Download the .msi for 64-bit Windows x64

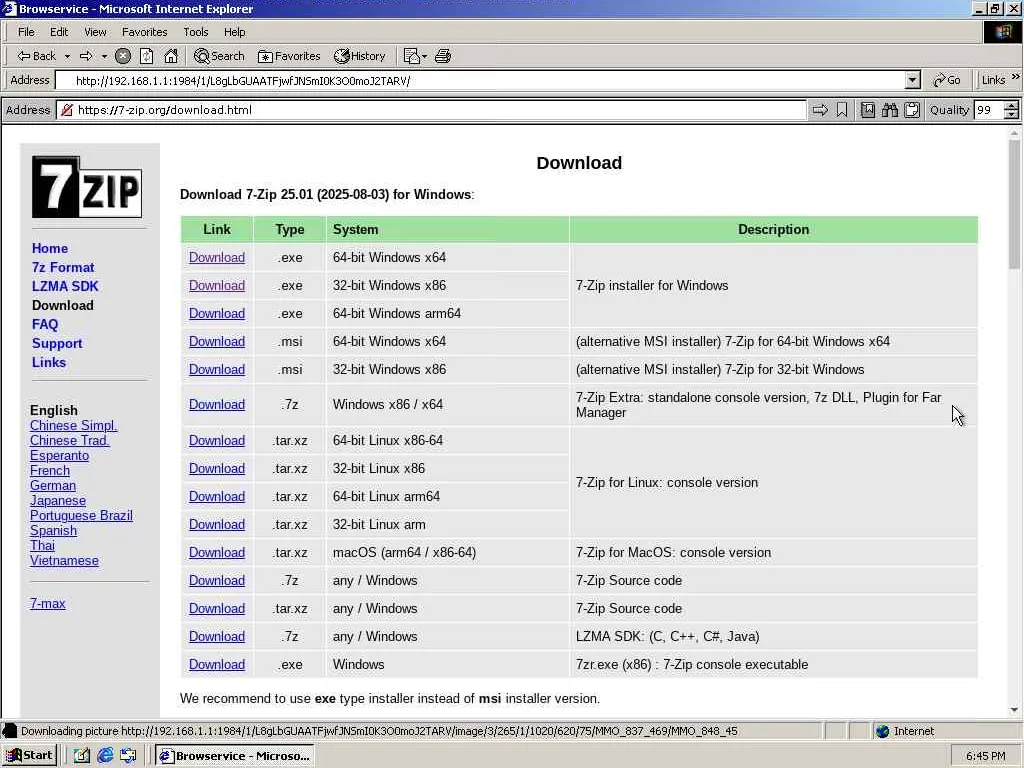tap(217, 342)
